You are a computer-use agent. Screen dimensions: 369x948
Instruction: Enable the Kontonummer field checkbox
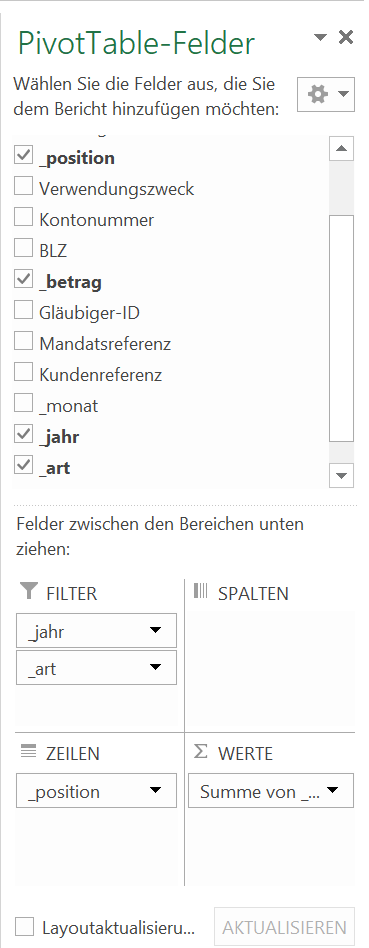pos(24,217)
